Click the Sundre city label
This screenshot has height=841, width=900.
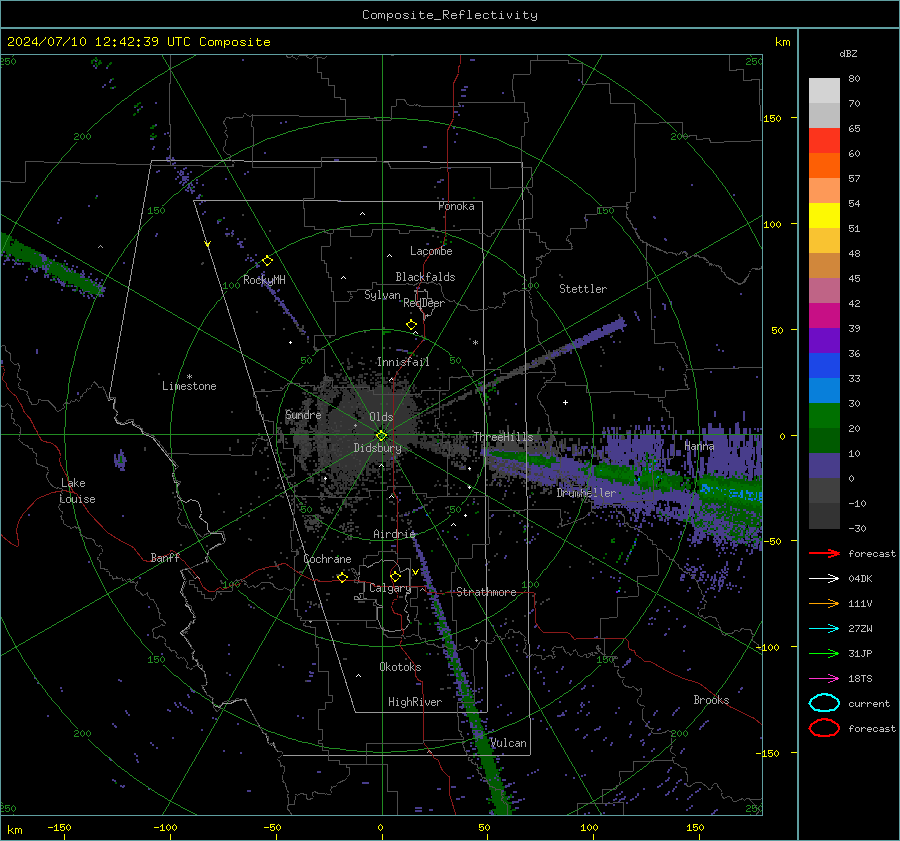click(x=303, y=414)
